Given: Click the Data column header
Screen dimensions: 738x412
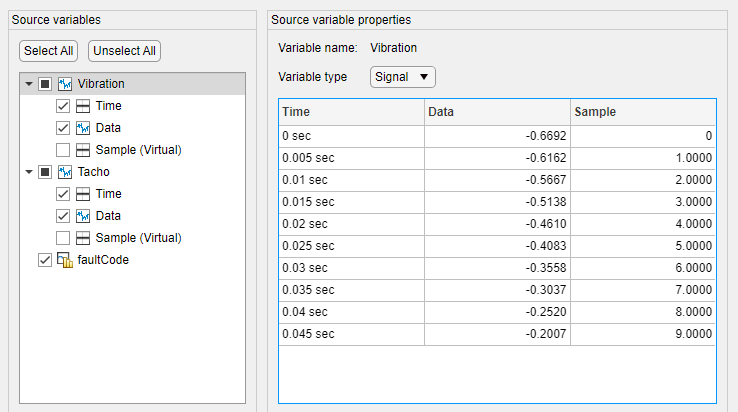Looking at the screenshot, I should (x=497, y=112).
